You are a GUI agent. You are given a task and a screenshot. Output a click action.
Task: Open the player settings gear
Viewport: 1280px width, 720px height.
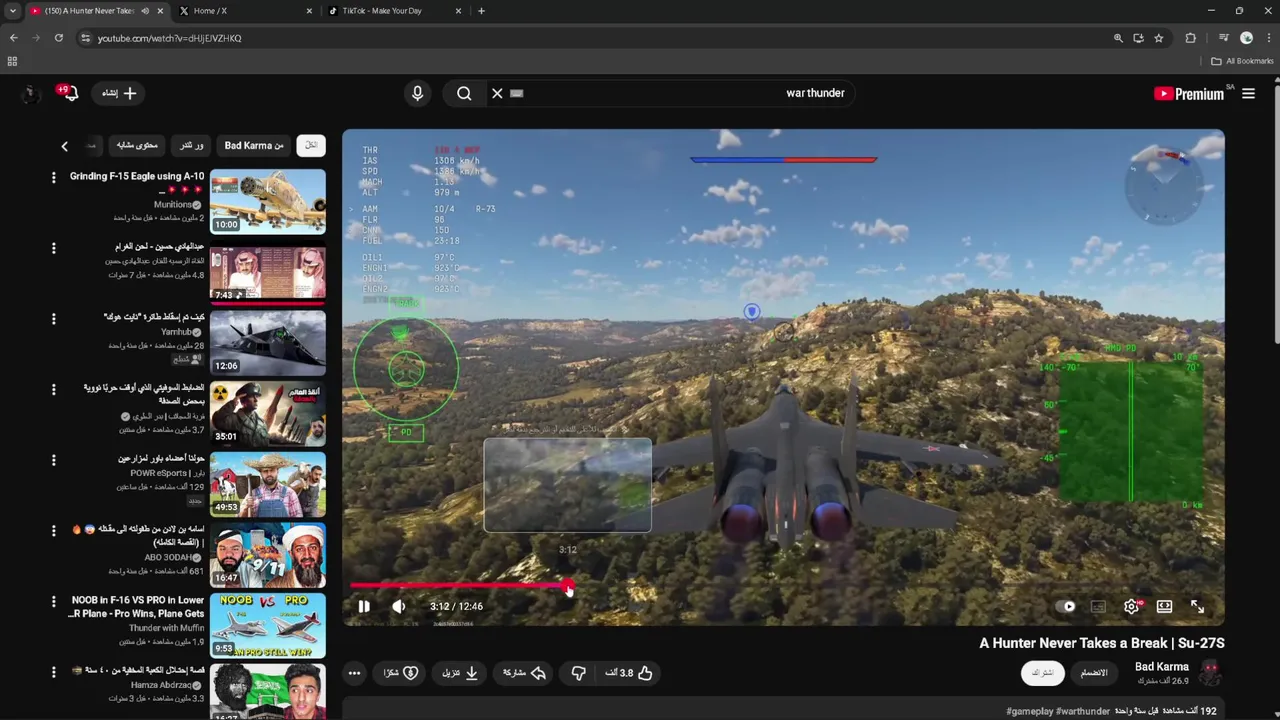coord(1132,606)
